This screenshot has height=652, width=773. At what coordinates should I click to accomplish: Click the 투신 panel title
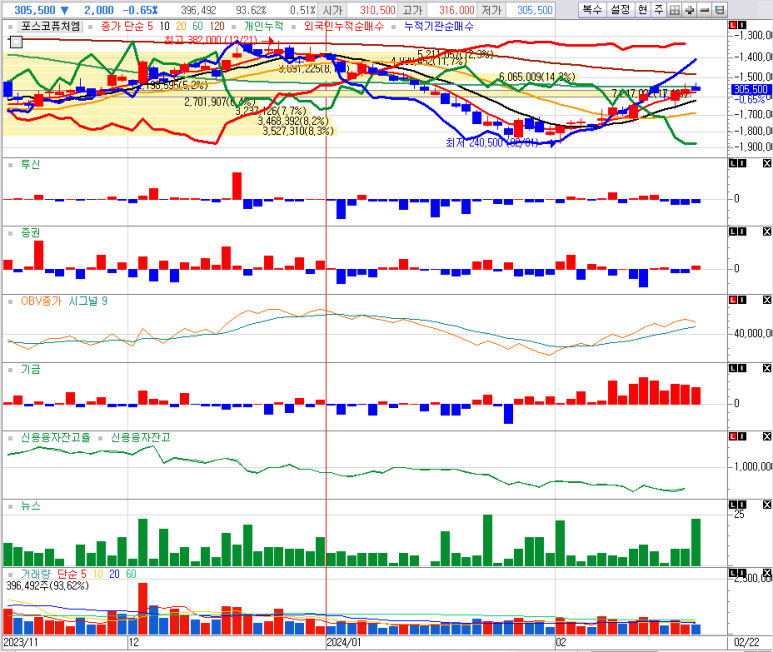(x=30, y=165)
